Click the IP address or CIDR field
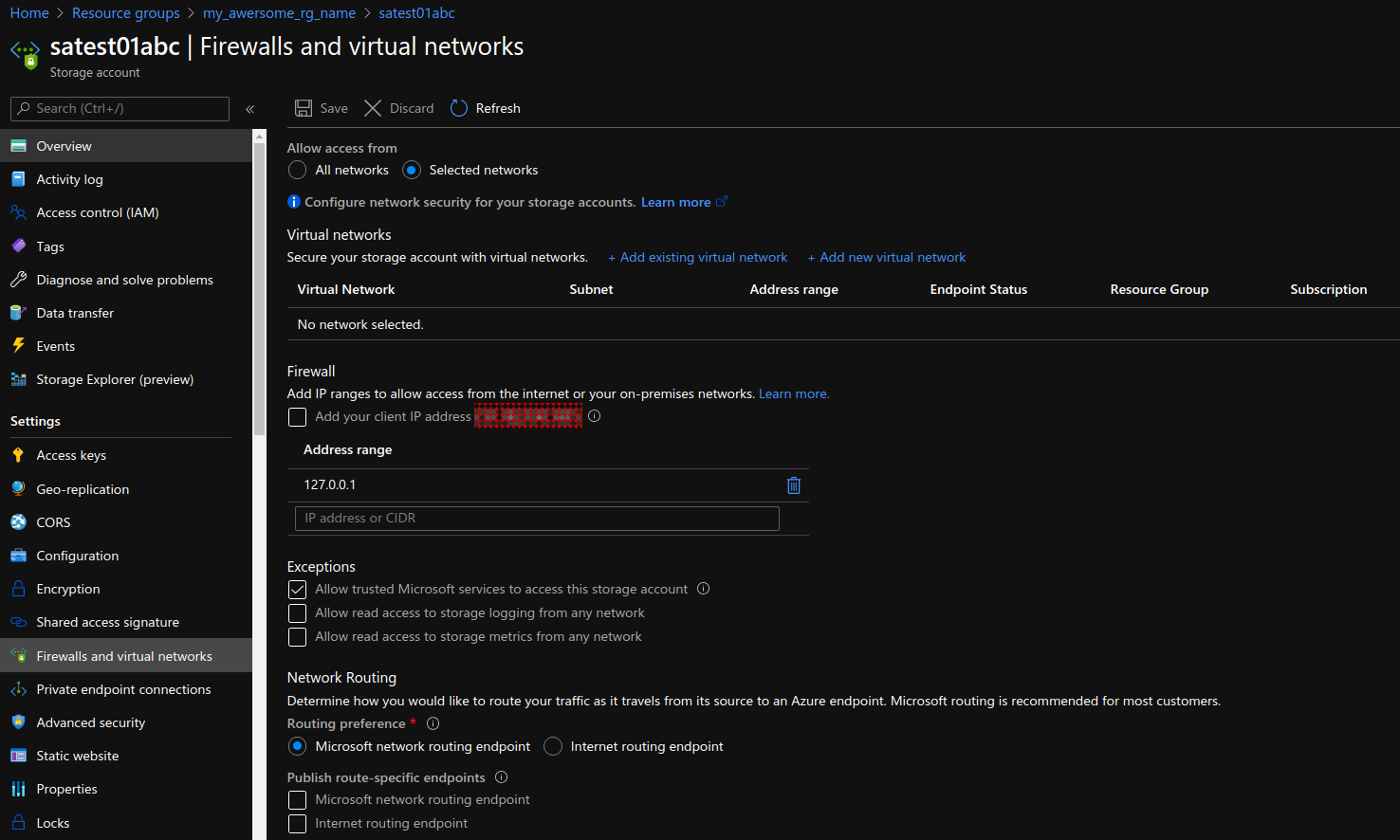 tap(536, 518)
